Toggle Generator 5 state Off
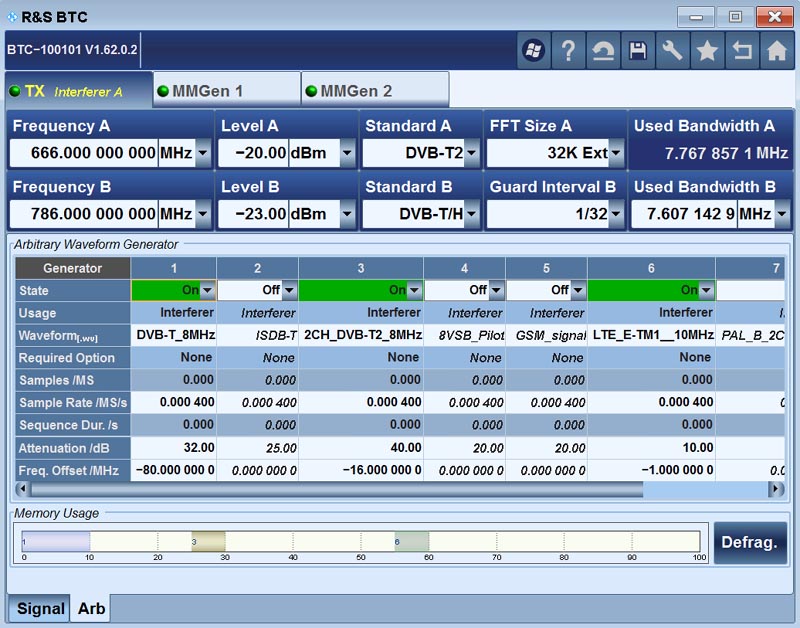 tap(547, 290)
